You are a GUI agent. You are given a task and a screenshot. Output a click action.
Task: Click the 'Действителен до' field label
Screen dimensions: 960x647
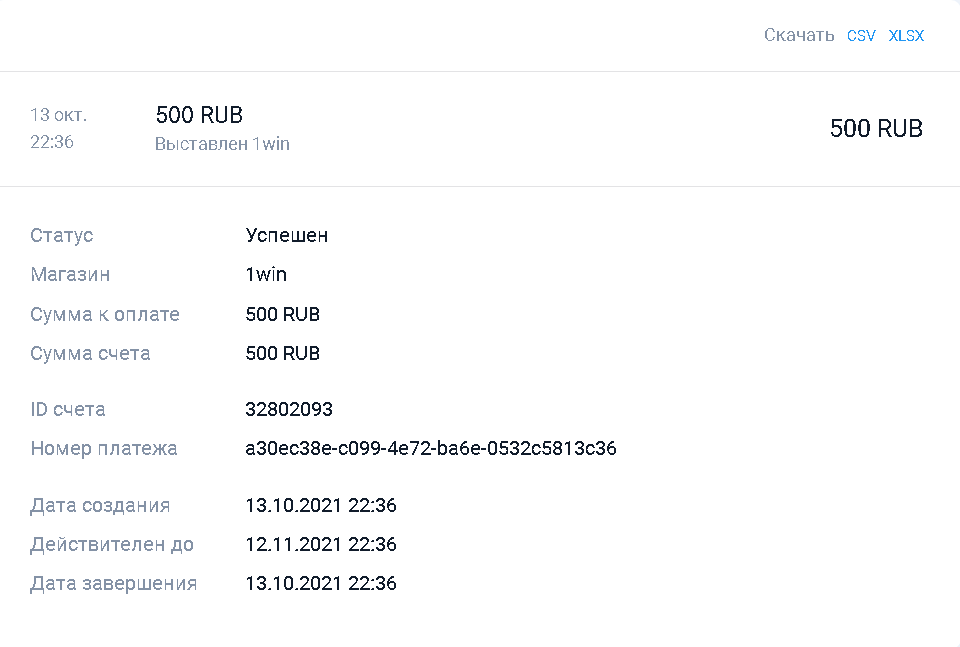[112, 545]
